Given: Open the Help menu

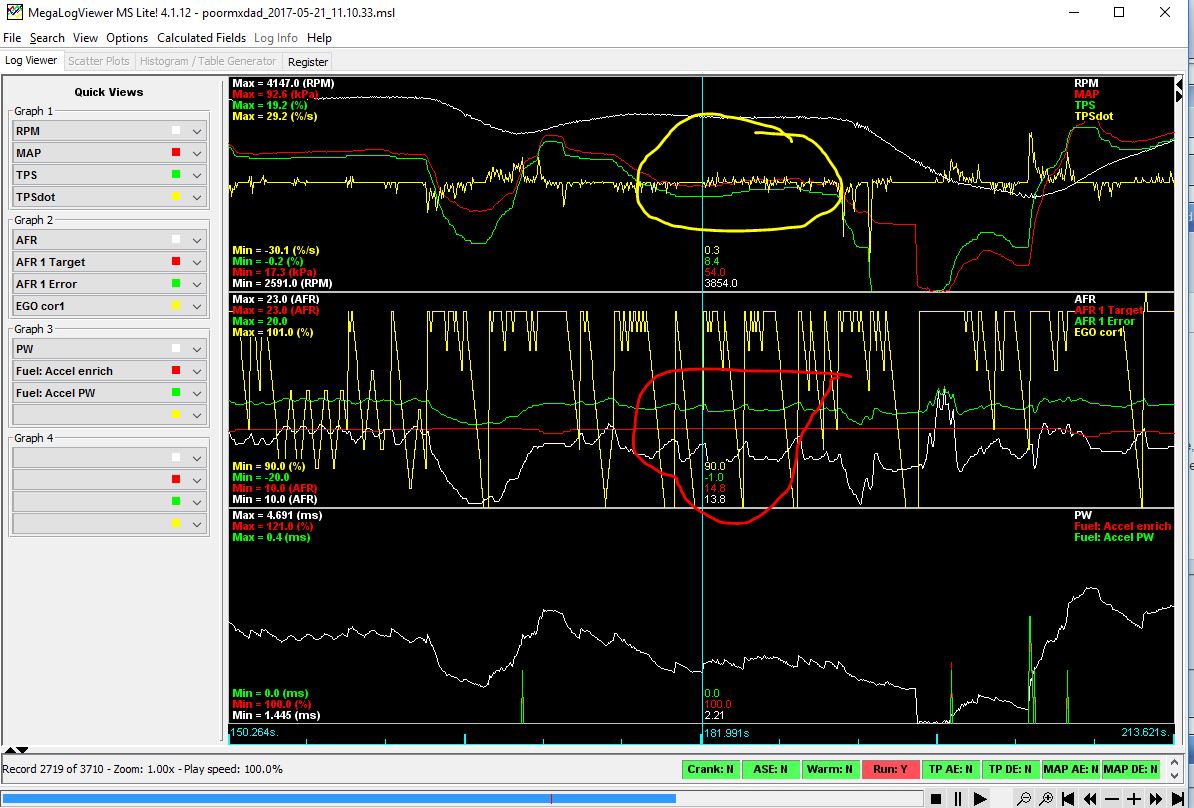Looking at the screenshot, I should pyautogui.click(x=319, y=38).
